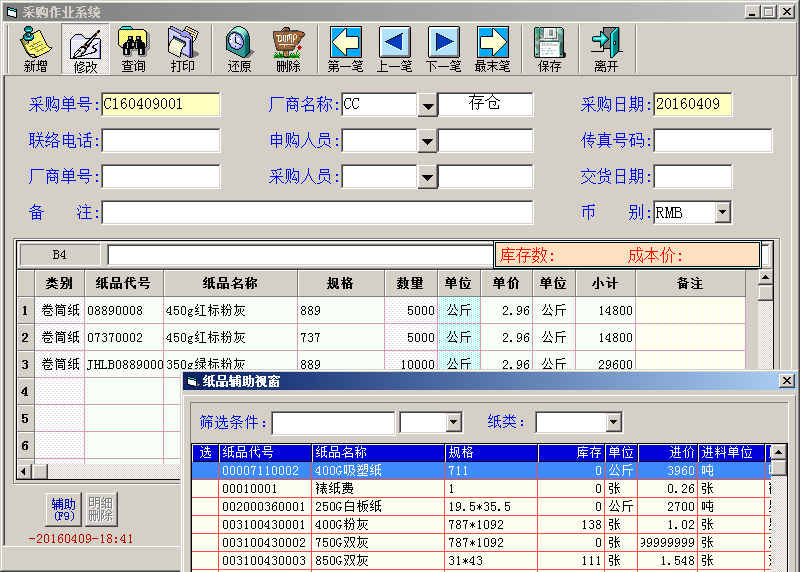Click the purchase grid 数量 column header
This screenshot has width=800, height=572.
tap(410, 283)
